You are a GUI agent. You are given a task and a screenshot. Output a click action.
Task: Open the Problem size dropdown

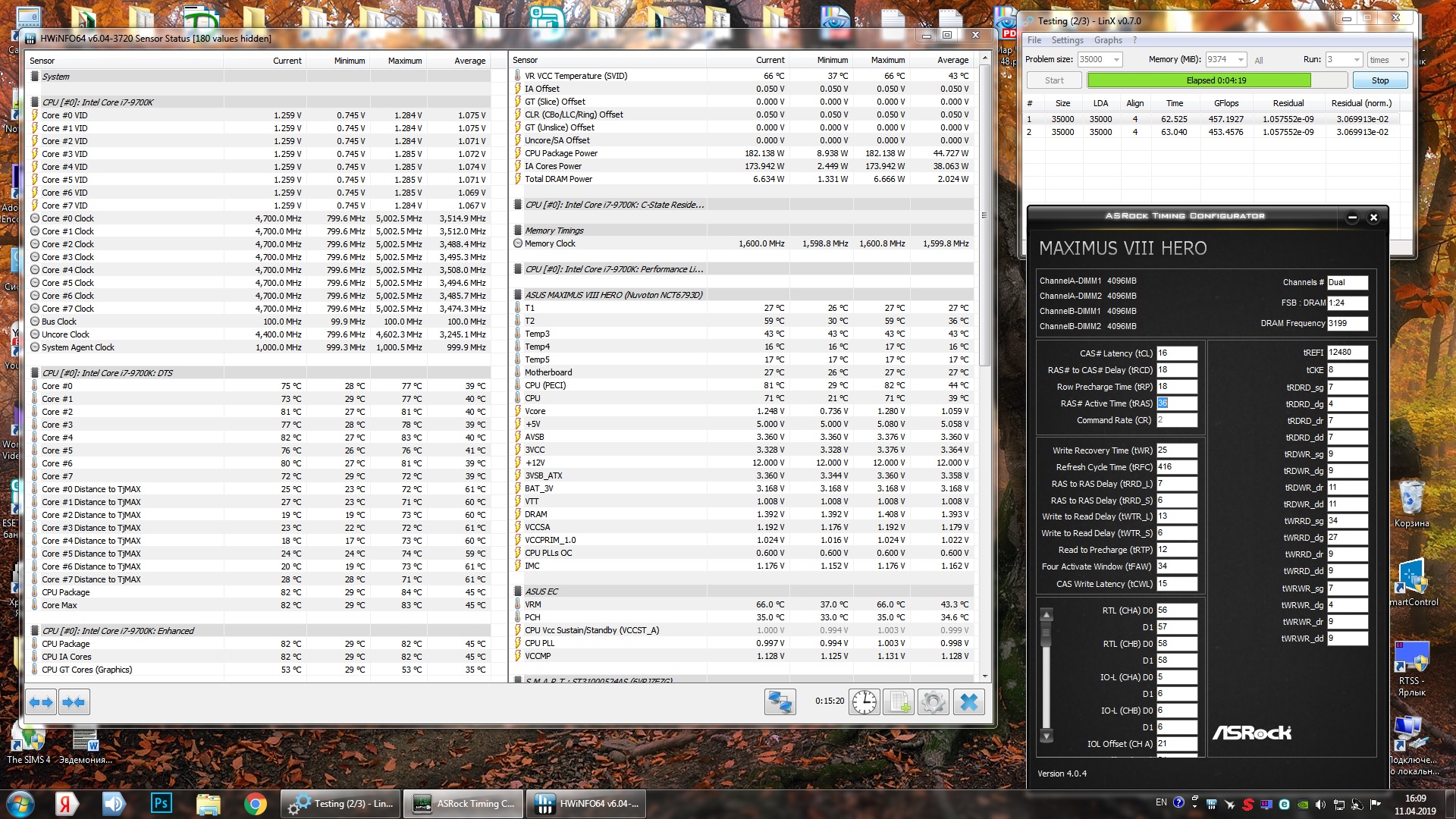tap(1116, 60)
